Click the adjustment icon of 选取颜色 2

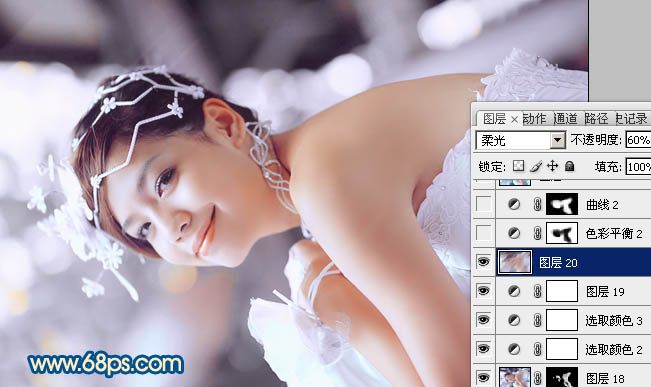[514, 349]
